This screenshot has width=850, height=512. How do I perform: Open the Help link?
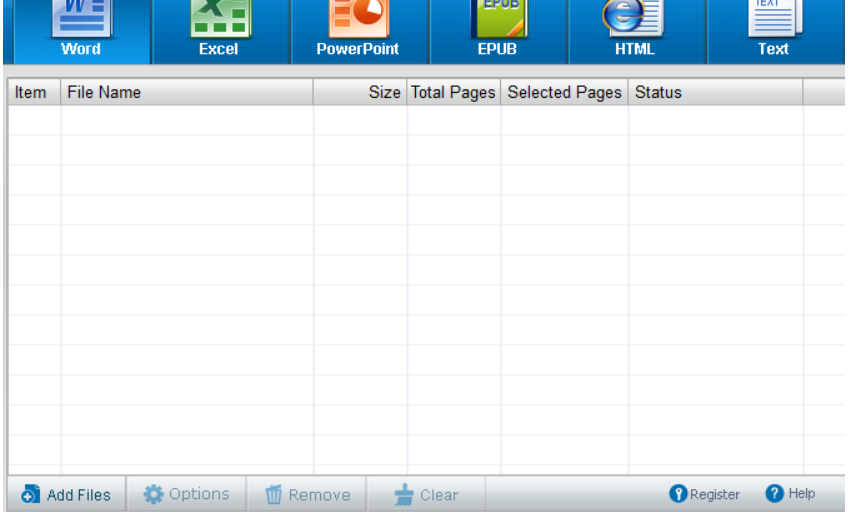pos(790,494)
